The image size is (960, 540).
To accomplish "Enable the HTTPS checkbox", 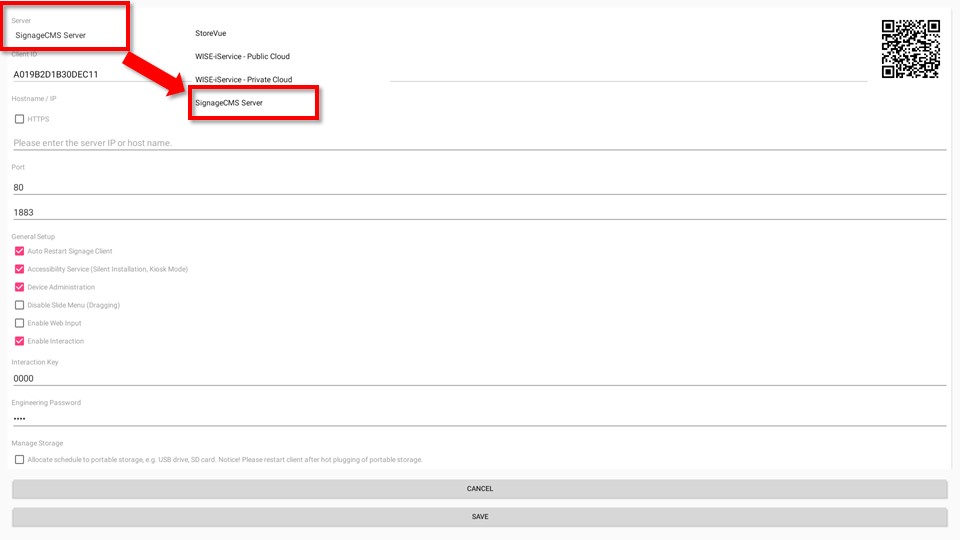I will pyautogui.click(x=19, y=119).
